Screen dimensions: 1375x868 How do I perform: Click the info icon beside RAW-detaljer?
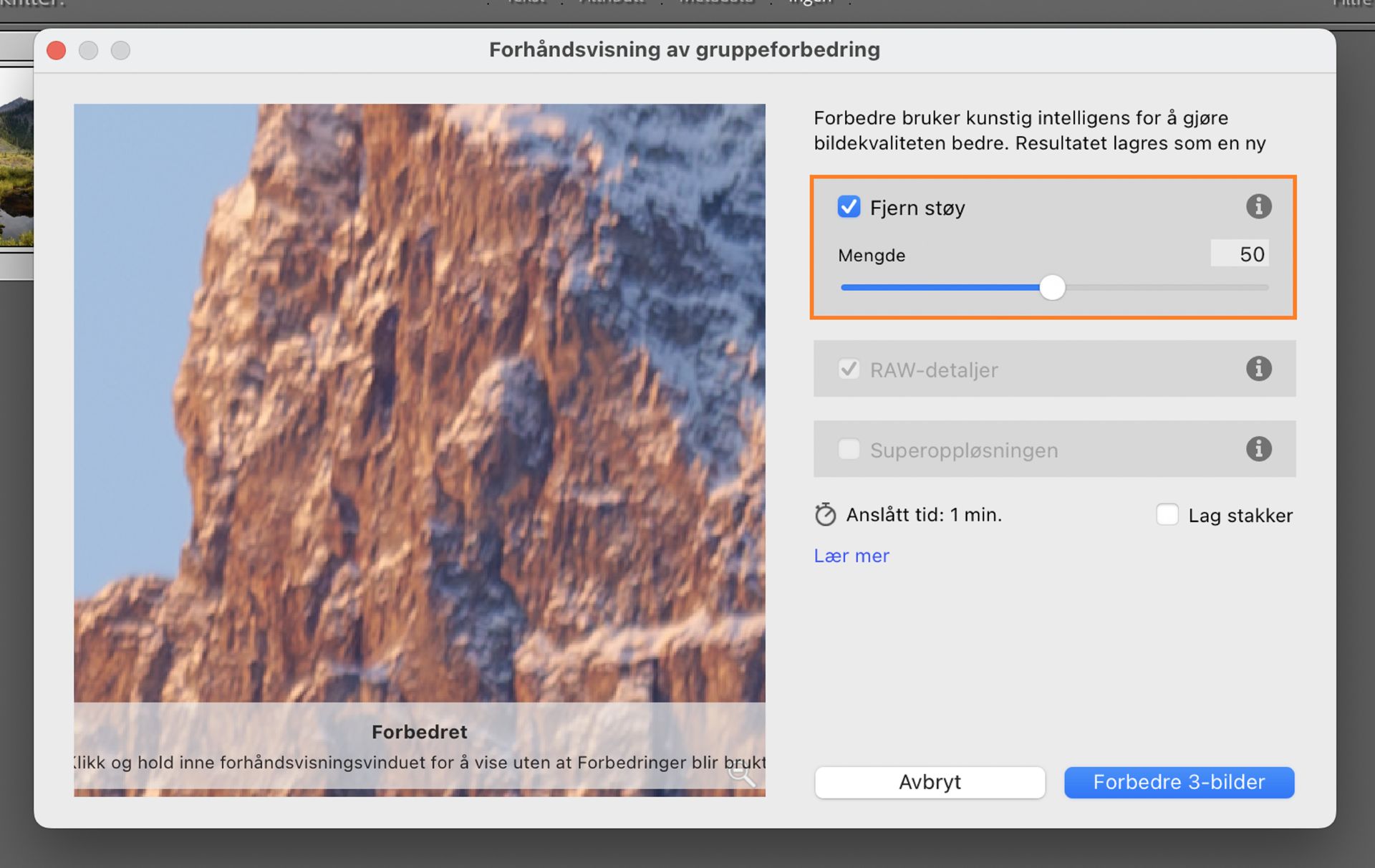click(1260, 369)
